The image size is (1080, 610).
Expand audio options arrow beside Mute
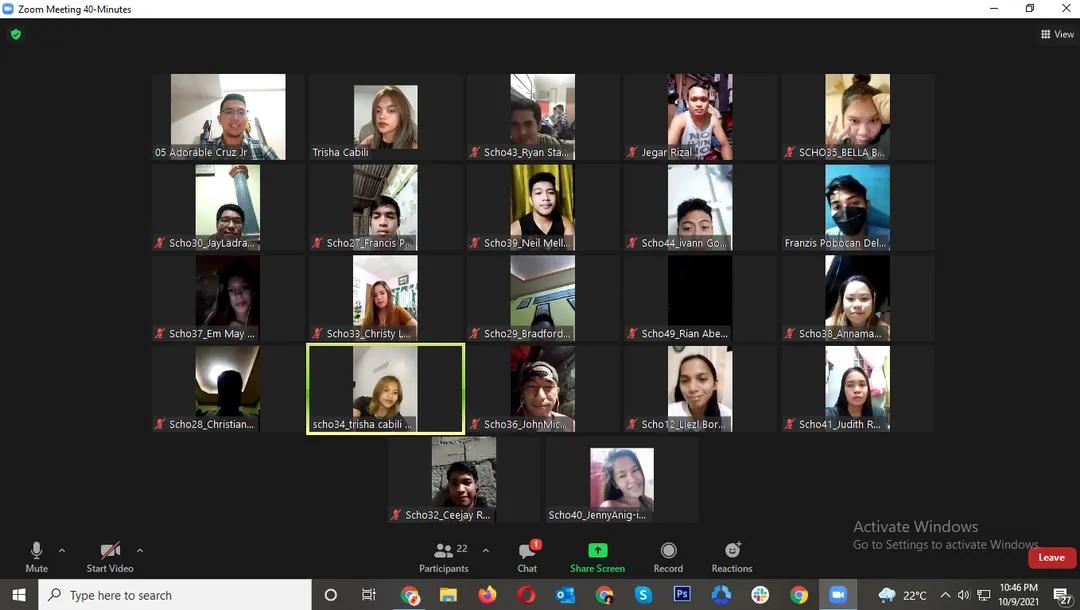coord(62,550)
